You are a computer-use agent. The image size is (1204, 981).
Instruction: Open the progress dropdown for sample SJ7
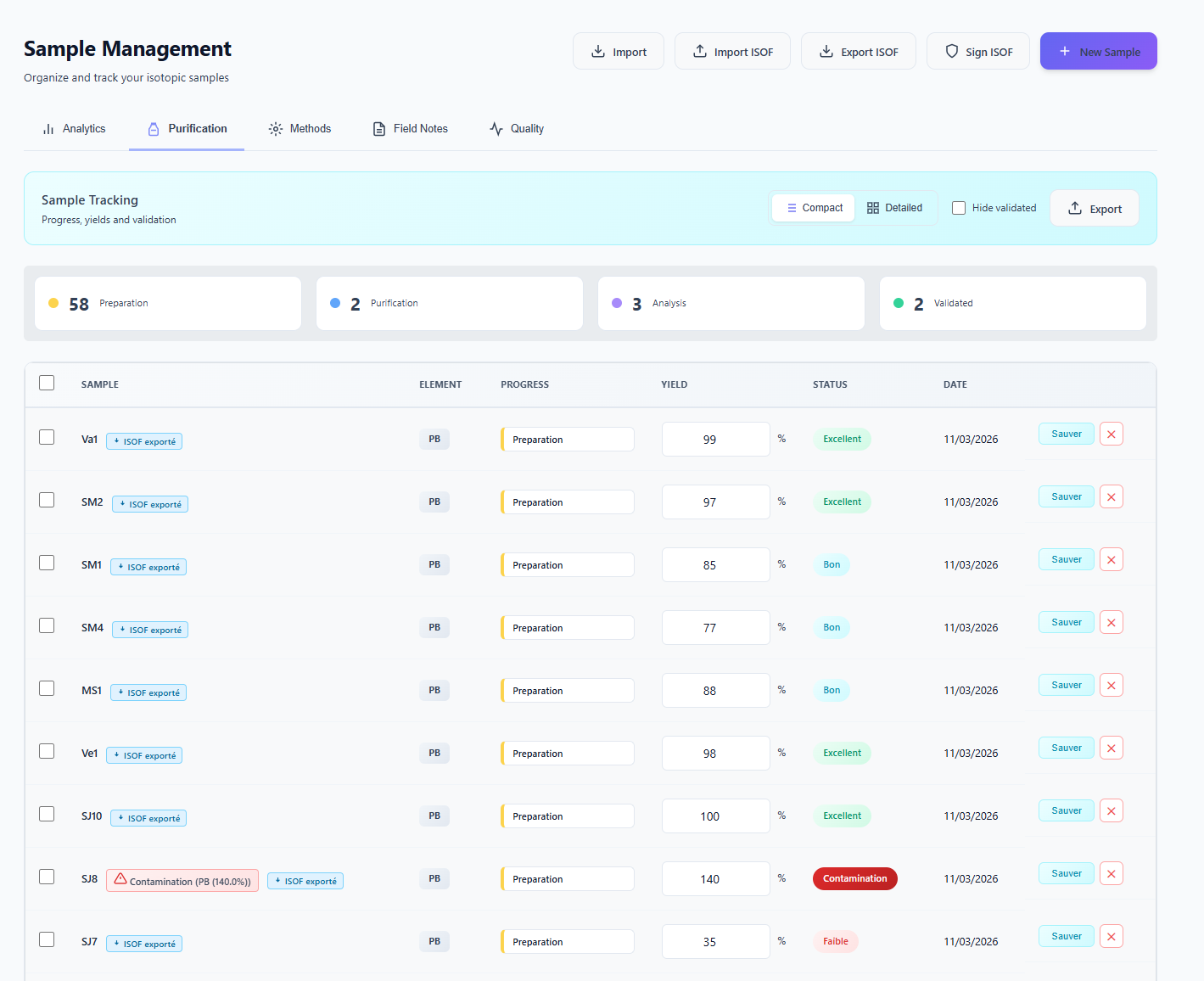tap(568, 942)
